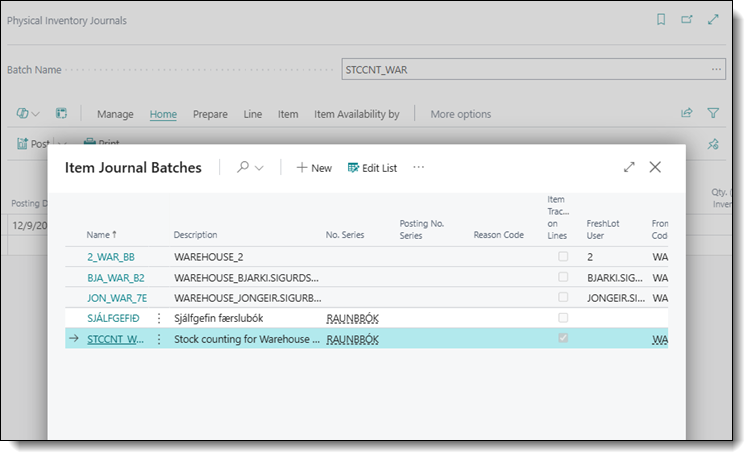Open the Item menu
Image resolution: width=753 pixels, height=461 pixels.
pyautogui.click(x=288, y=114)
